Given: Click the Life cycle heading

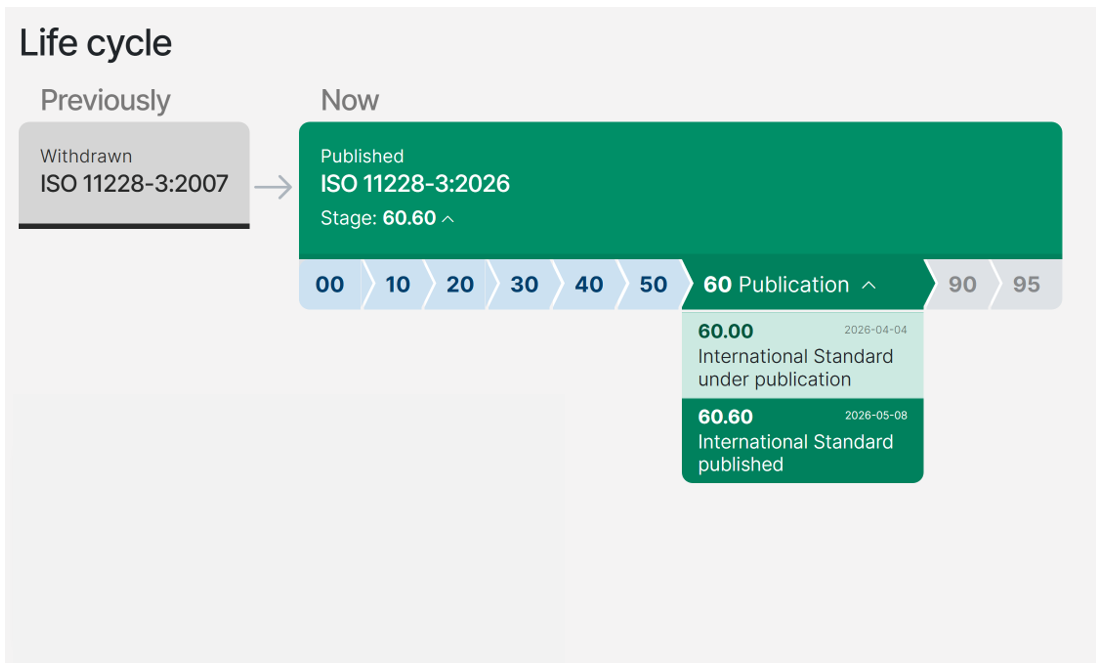Looking at the screenshot, I should point(95,43).
